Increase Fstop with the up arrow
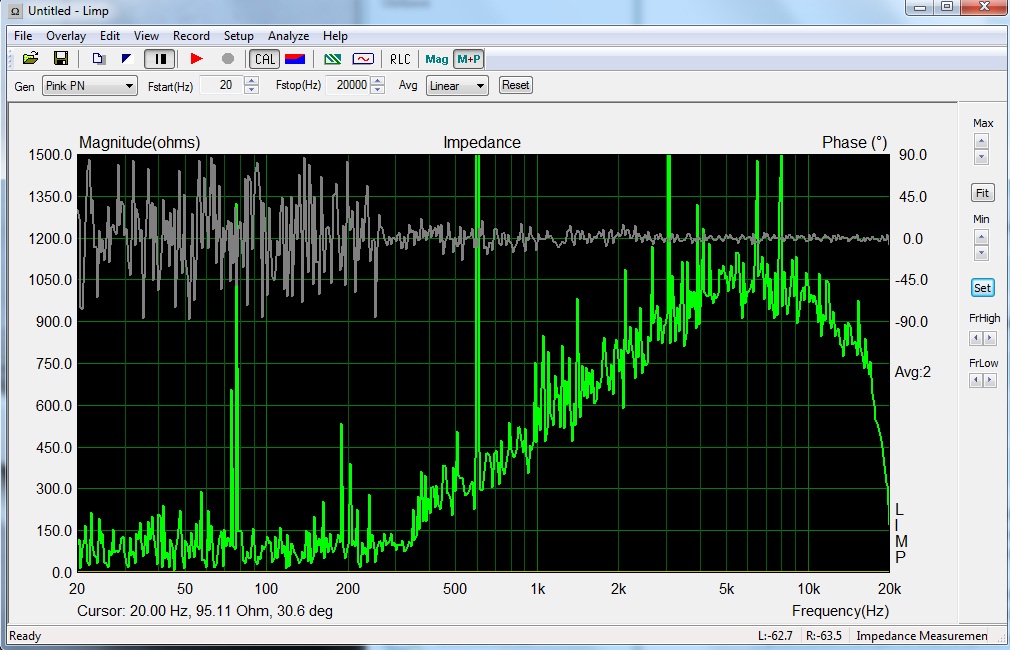 [x=378, y=81]
